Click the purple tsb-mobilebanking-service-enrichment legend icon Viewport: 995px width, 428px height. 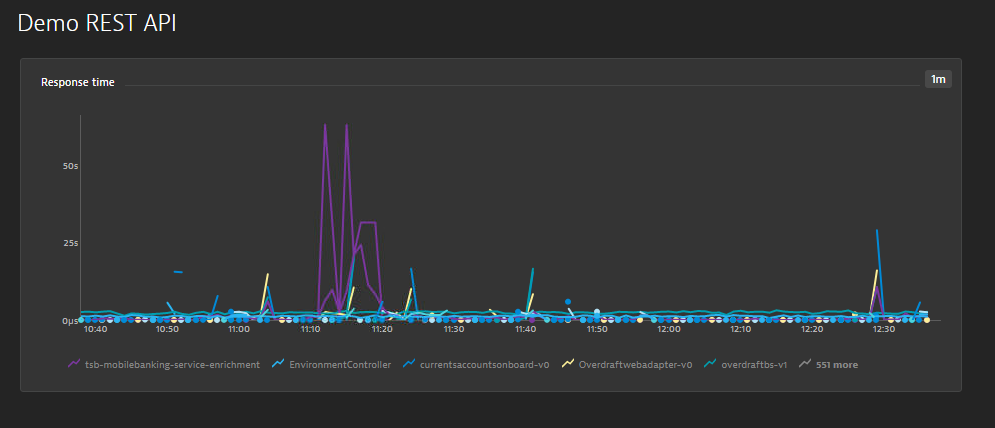click(x=73, y=364)
